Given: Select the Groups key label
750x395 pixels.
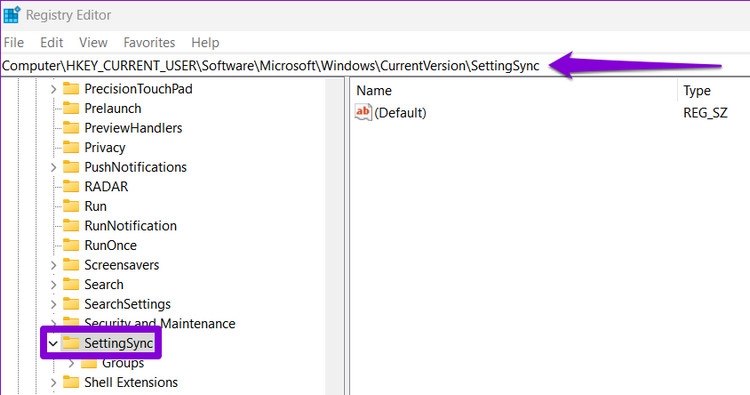Looking at the screenshot, I should (x=123, y=363).
